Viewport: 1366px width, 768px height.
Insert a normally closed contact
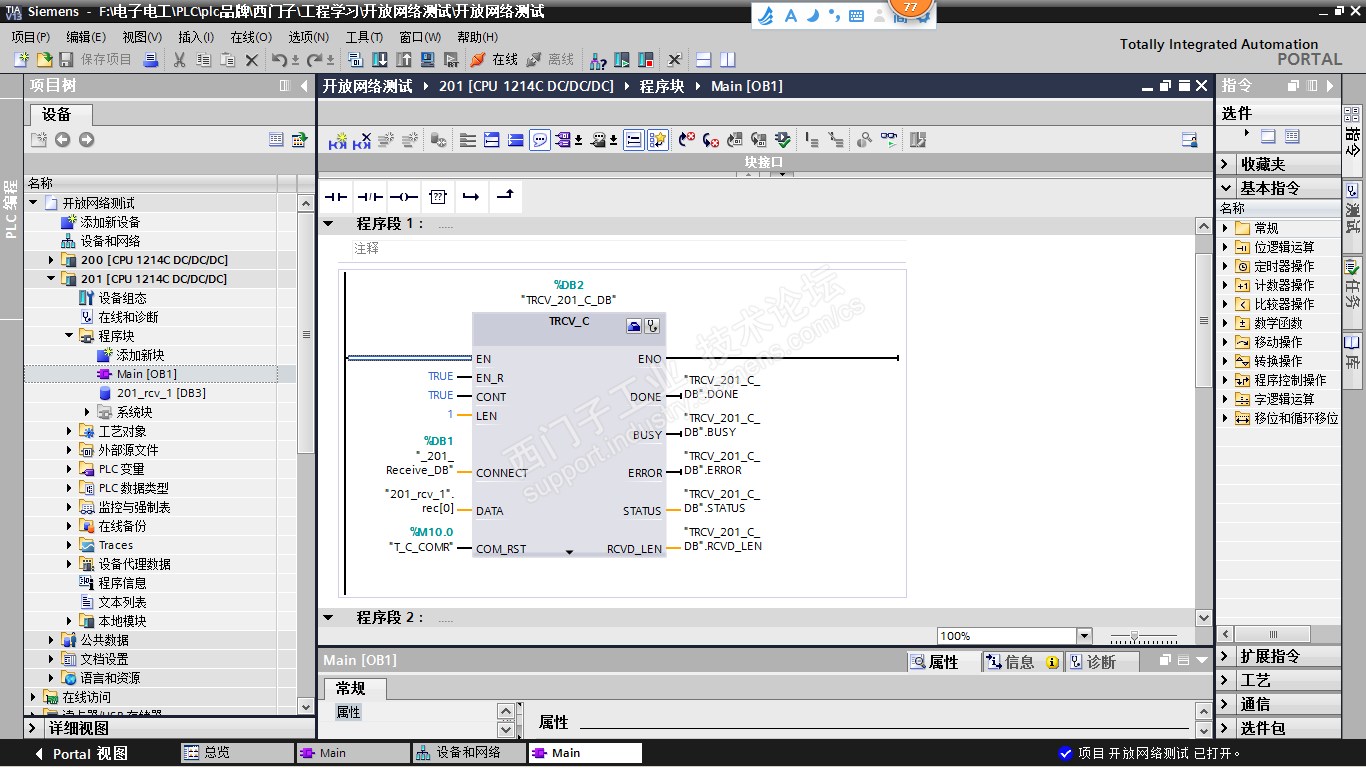[x=370, y=197]
